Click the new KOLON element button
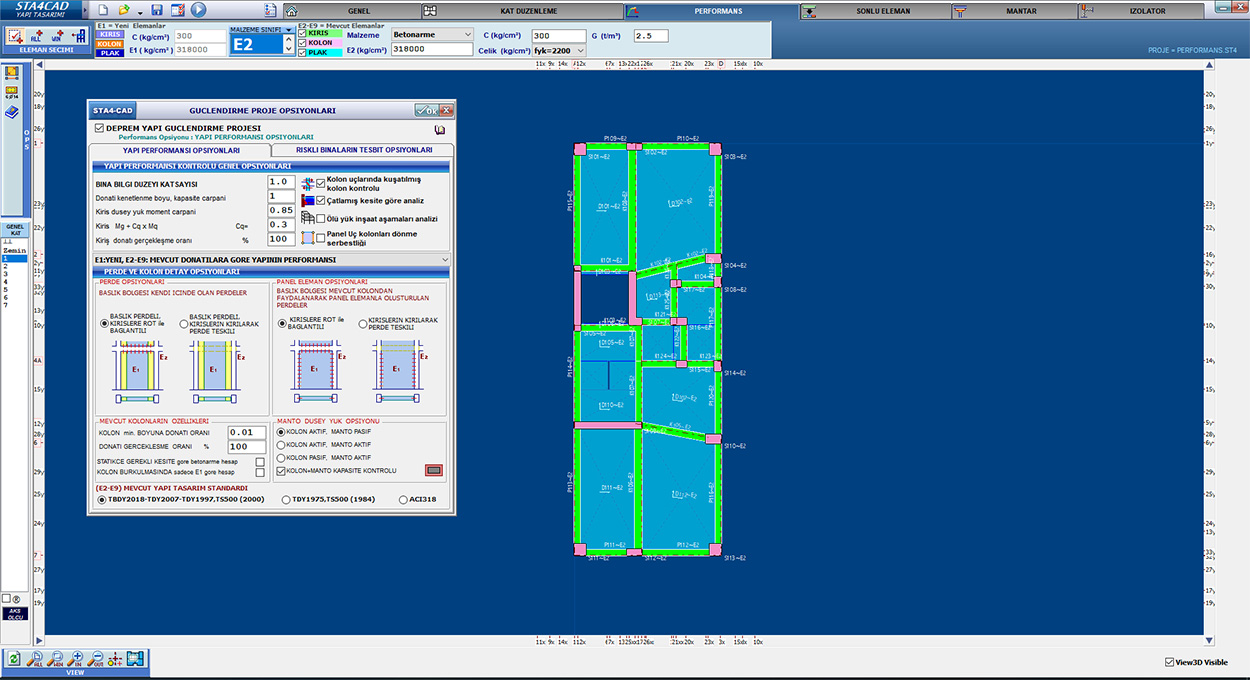 (110, 44)
